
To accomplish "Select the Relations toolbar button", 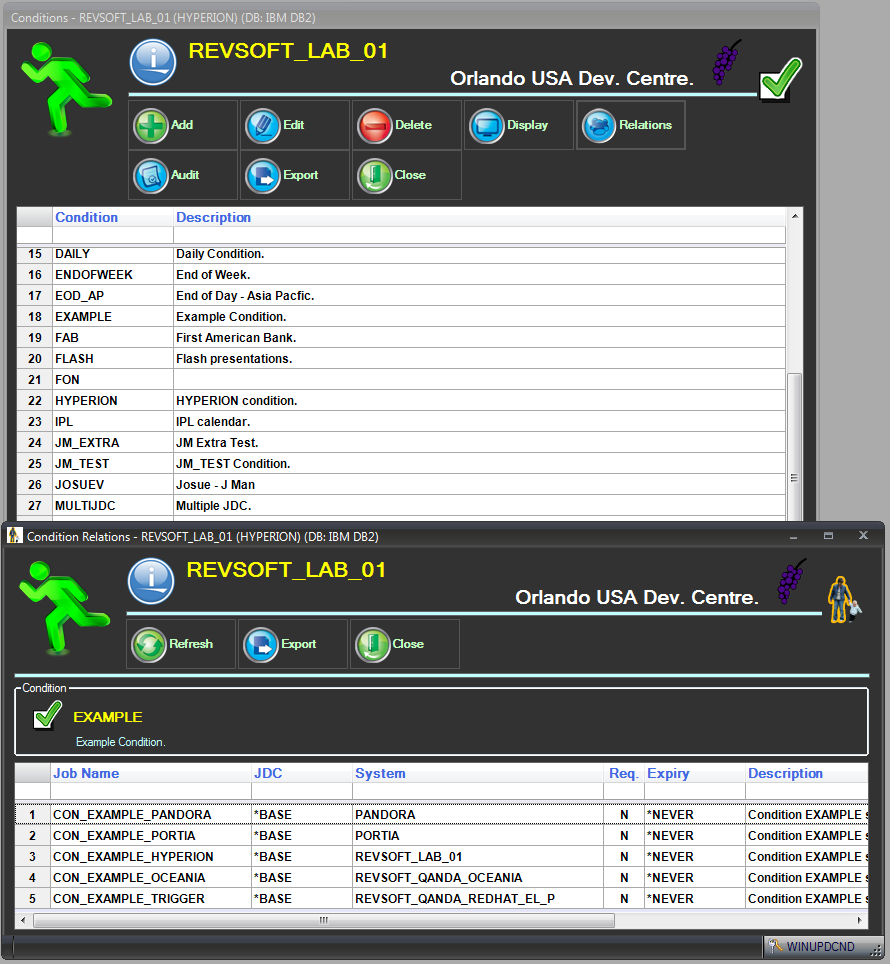I will tap(630, 125).
